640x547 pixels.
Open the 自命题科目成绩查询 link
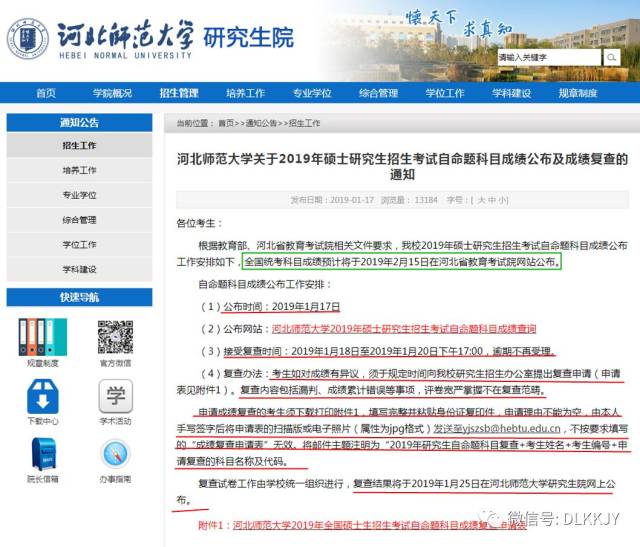pos(404,329)
